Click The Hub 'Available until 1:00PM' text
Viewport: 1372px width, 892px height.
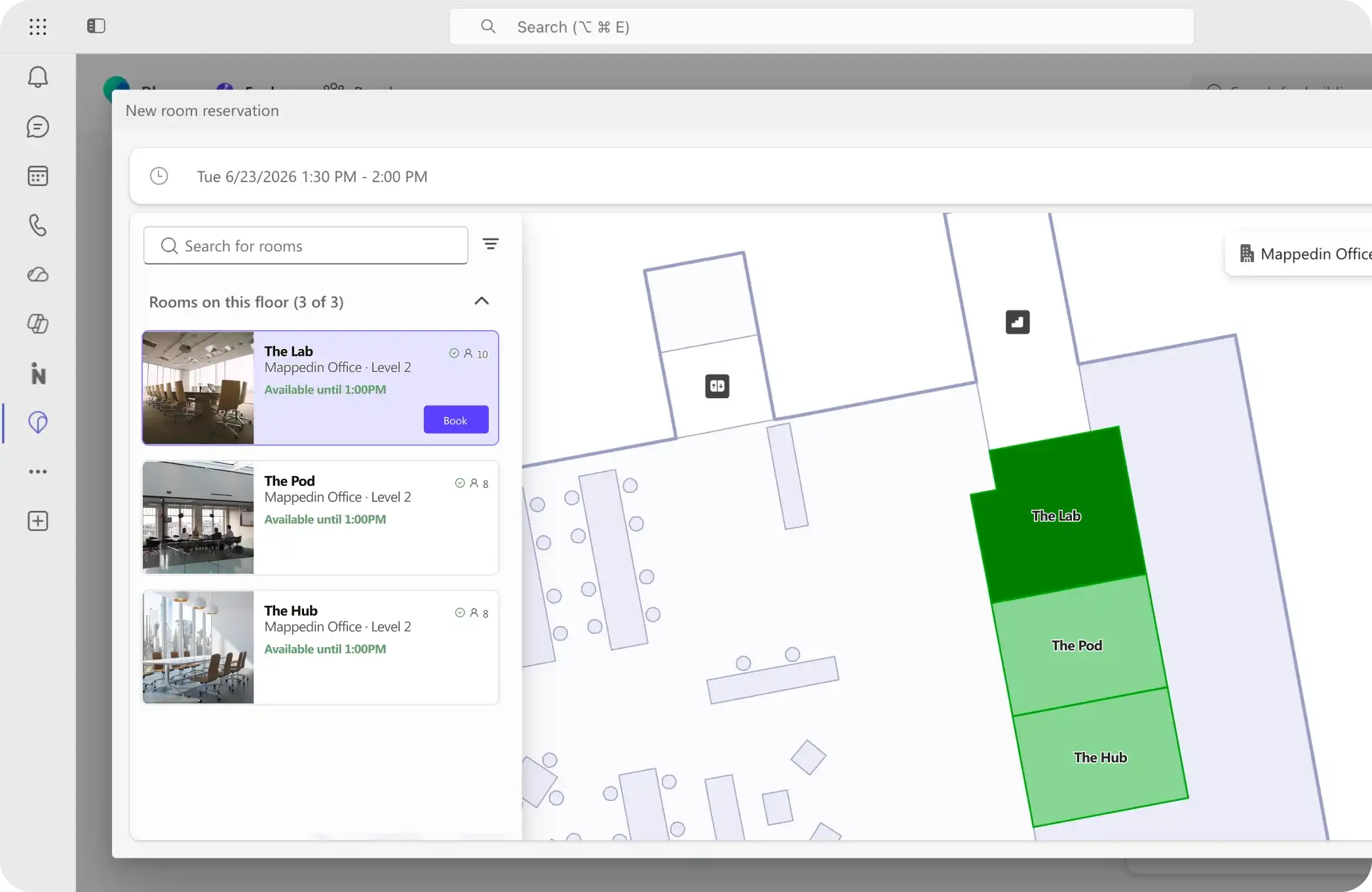(325, 649)
